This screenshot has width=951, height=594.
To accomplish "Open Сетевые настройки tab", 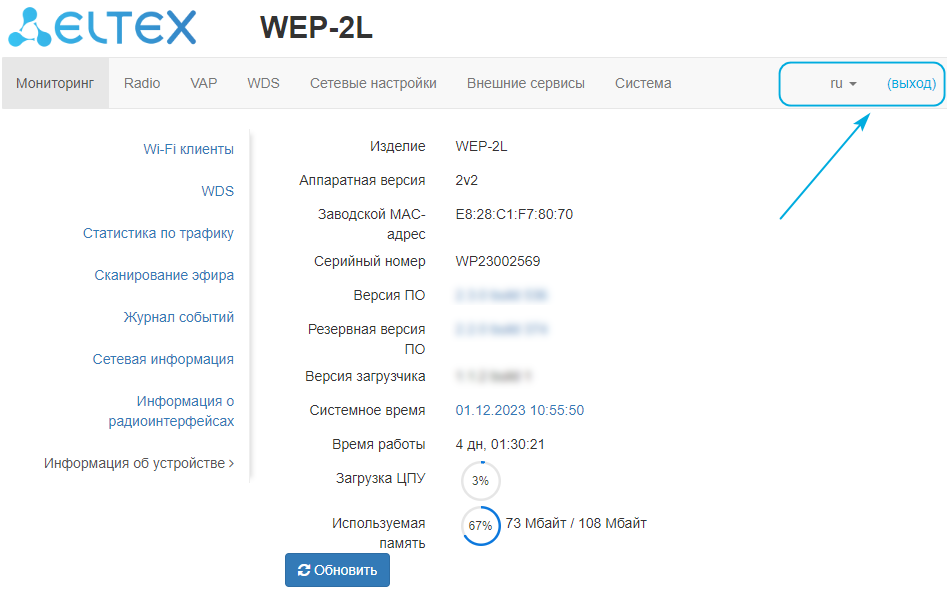I will [x=373, y=83].
